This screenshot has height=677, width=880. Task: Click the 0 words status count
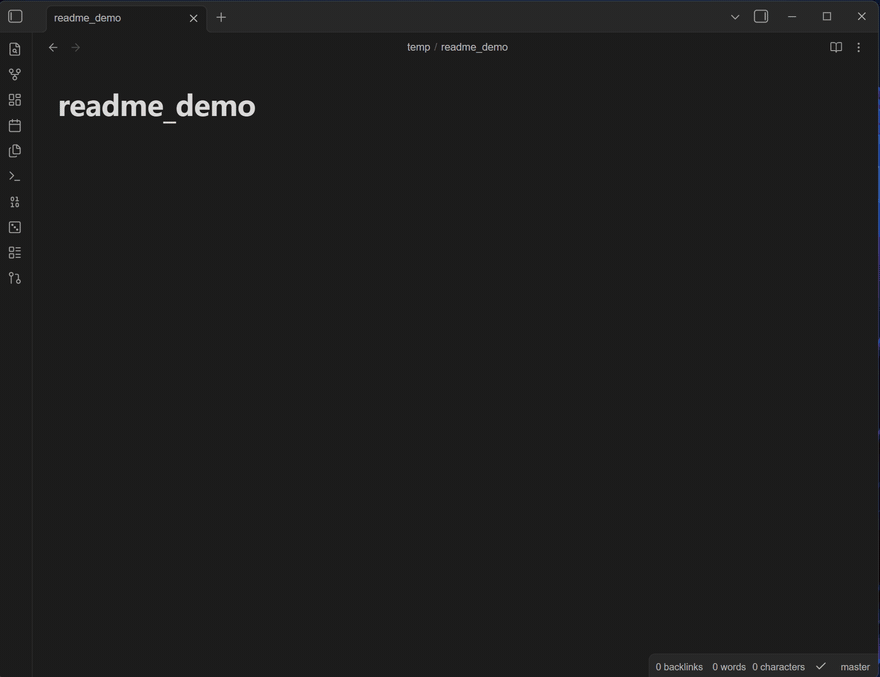[x=729, y=667]
